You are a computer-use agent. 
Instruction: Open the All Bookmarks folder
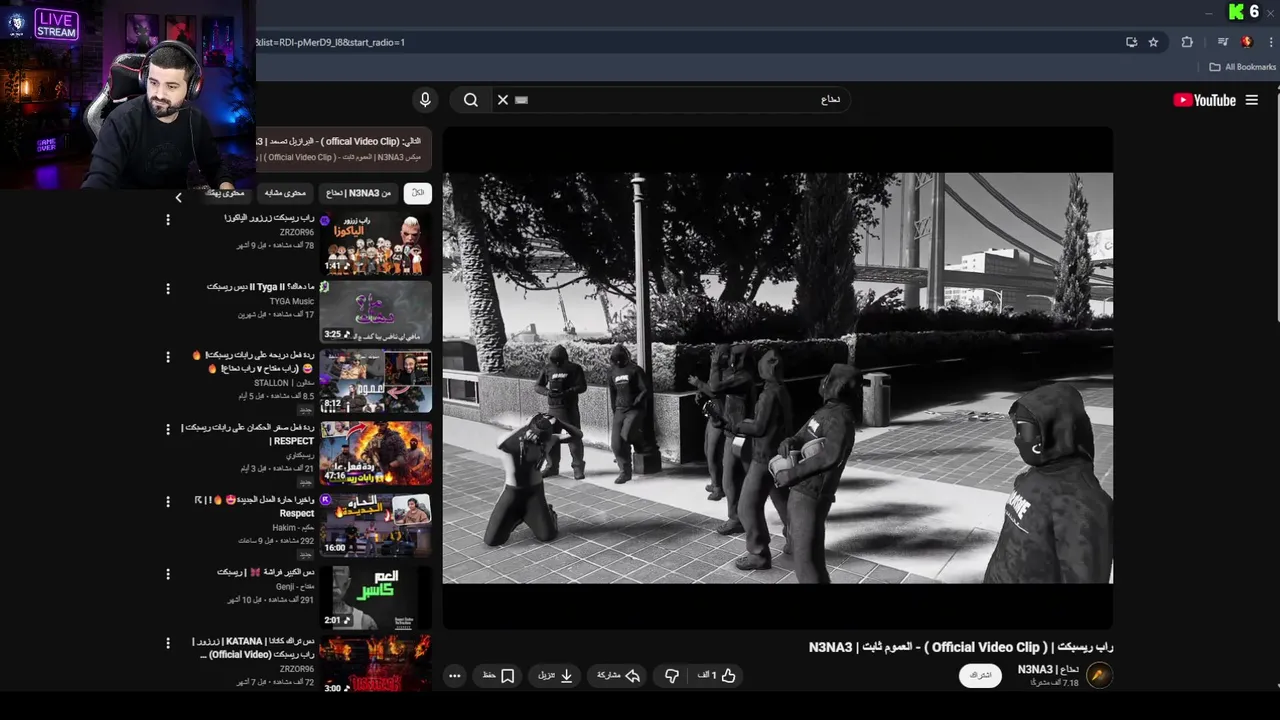coord(1242,67)
